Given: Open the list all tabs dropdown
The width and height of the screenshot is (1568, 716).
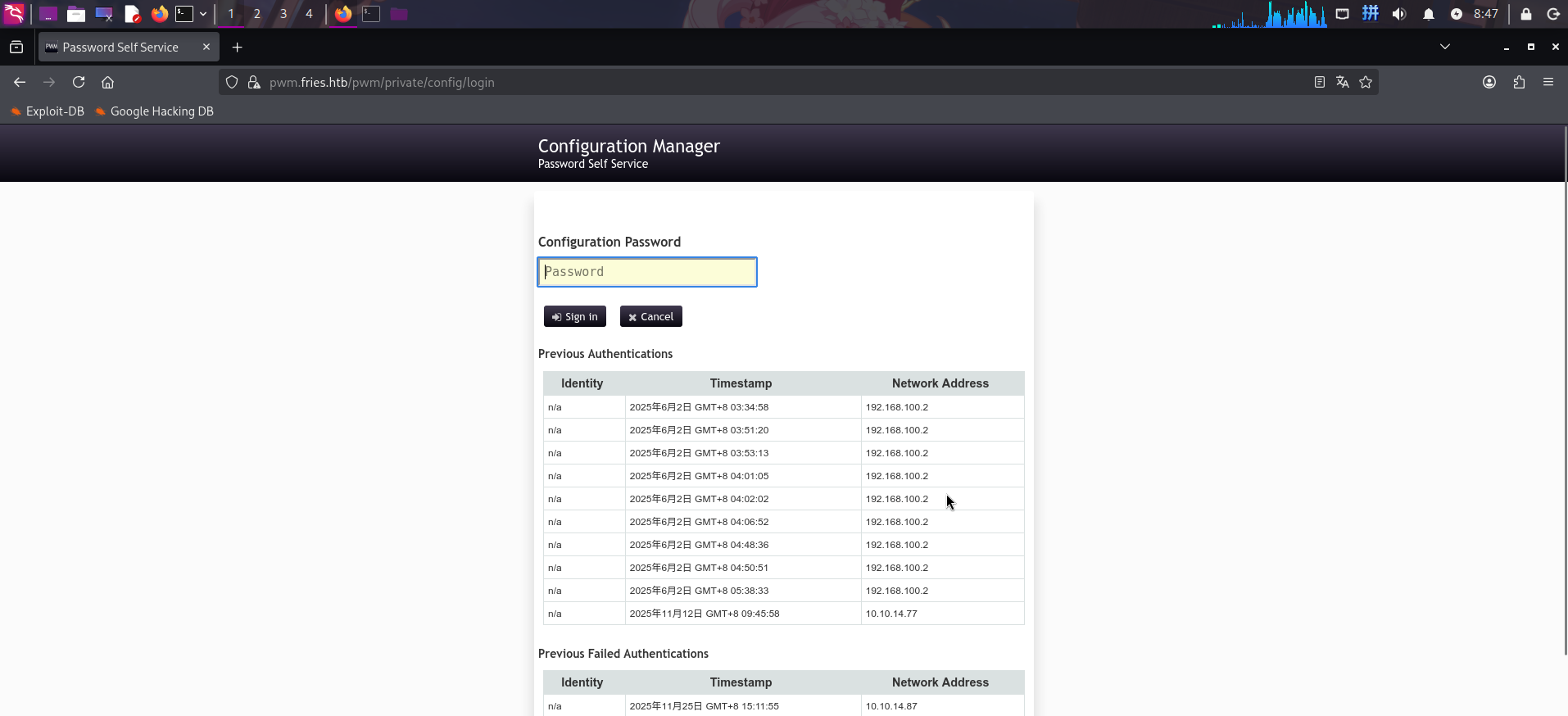Looking at the screenshot, I should [x=1445, y=47].
